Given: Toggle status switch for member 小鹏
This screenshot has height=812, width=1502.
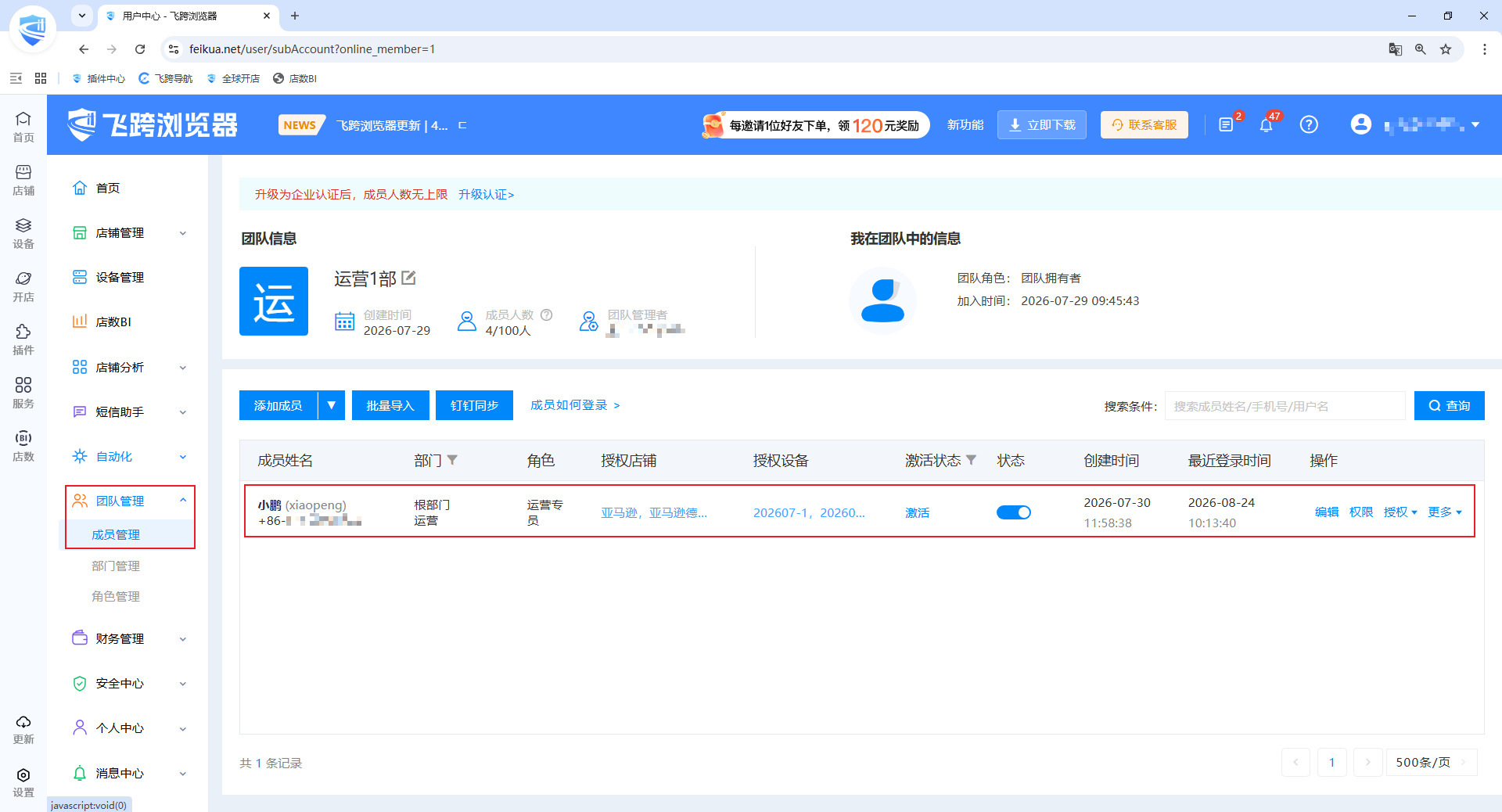Looking at the screenshot, I should 1013,512.
